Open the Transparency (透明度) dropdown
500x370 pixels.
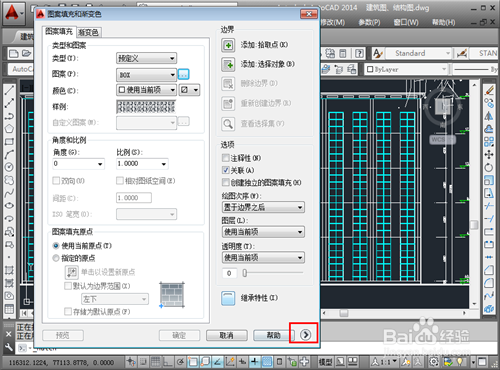click(263, 257)
